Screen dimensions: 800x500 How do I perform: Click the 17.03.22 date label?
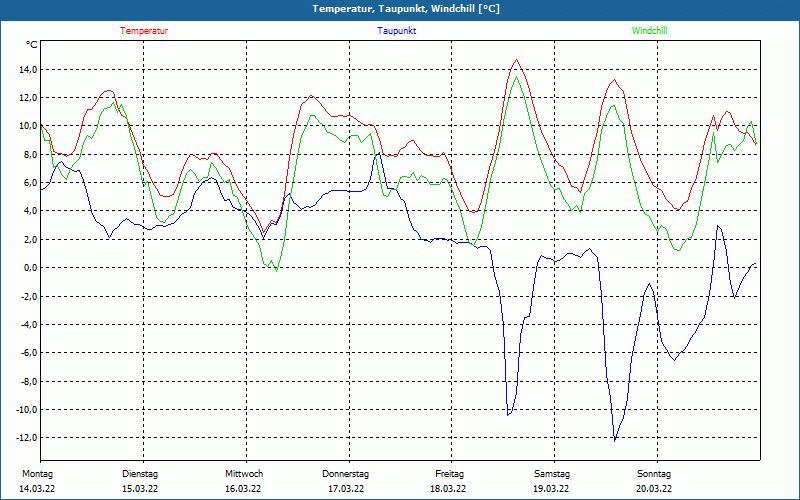click(x=346, y=489)
